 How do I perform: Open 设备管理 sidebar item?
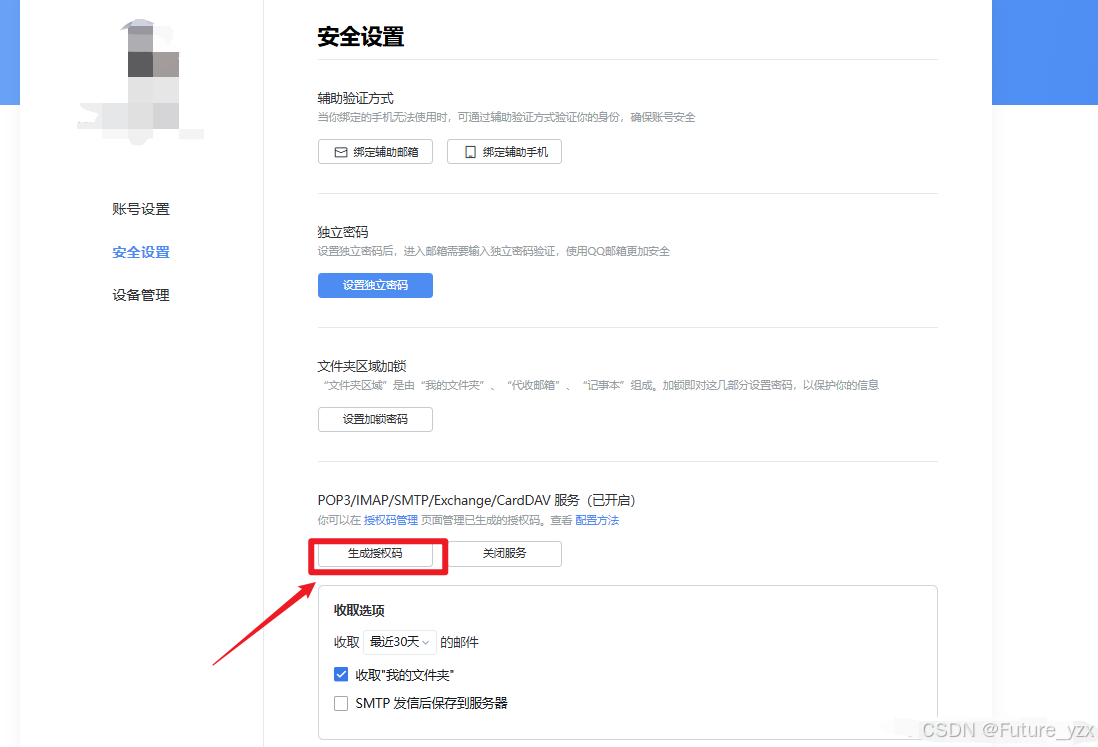141,295
